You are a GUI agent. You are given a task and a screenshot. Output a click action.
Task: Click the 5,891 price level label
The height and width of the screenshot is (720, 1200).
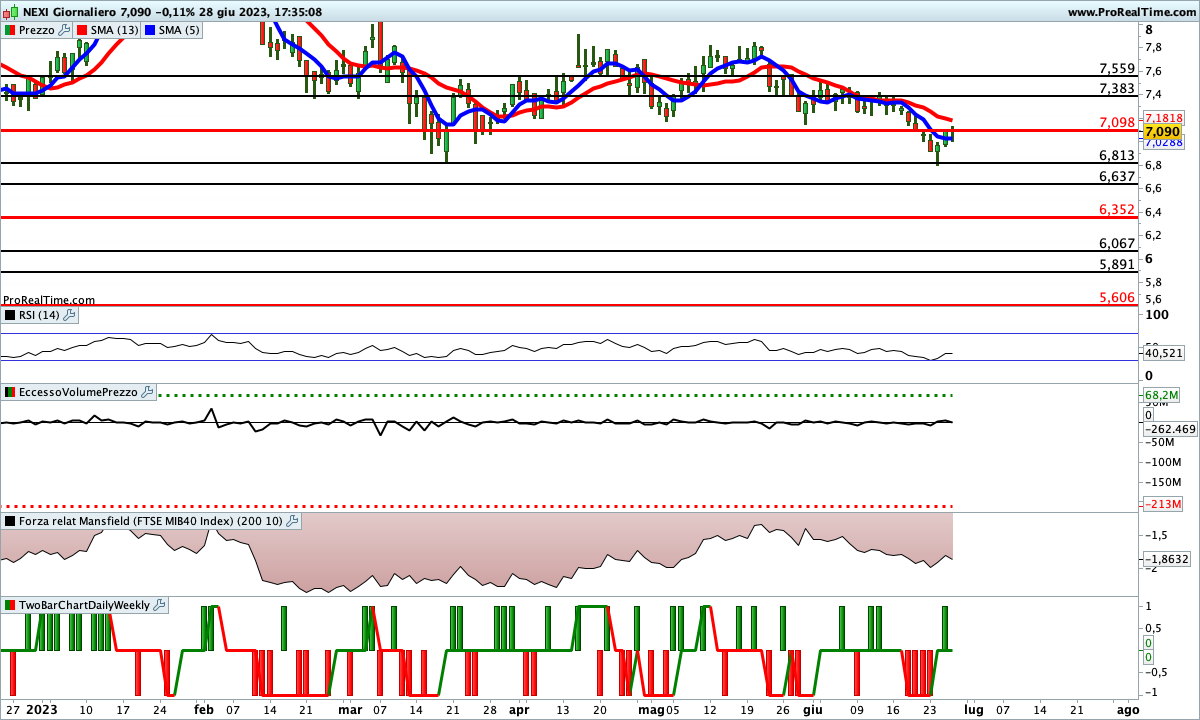click(x=1117, y=265)
